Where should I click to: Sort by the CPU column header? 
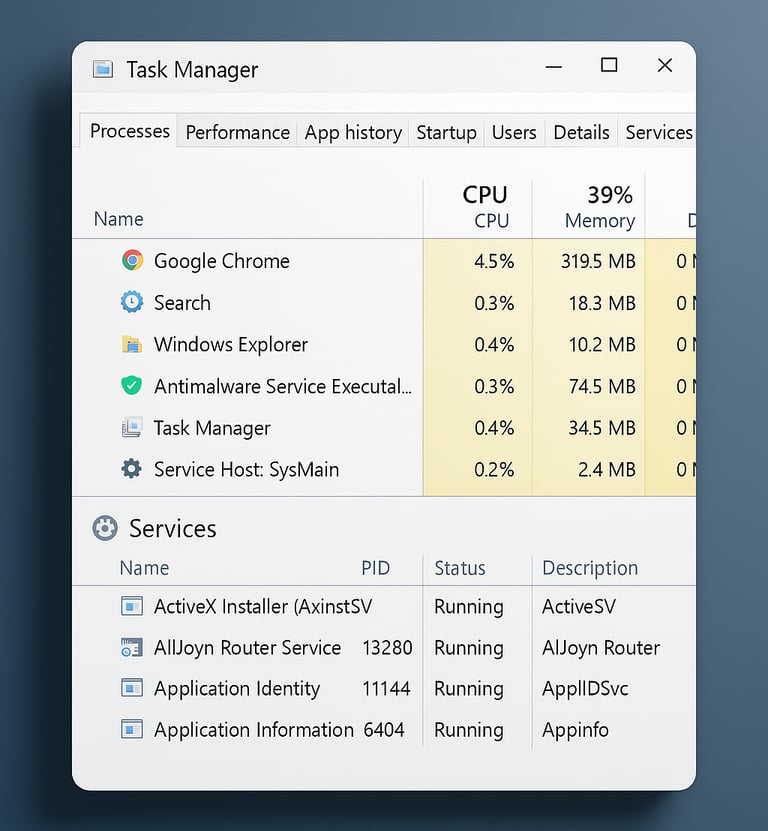pyautogui.click(x=485, y=207)
